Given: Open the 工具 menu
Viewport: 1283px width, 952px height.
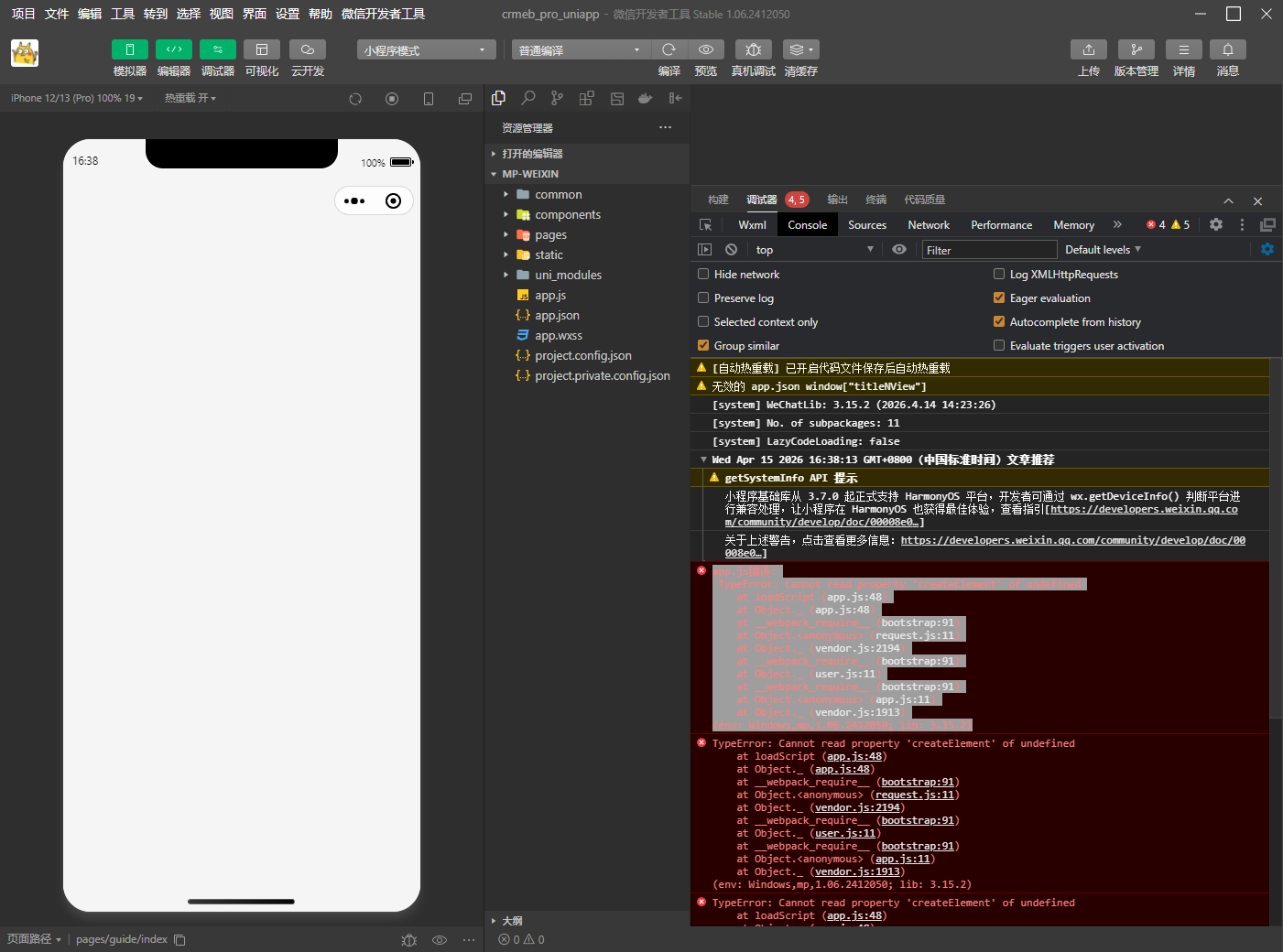Looking at the screenshot, I should [123, 14].
